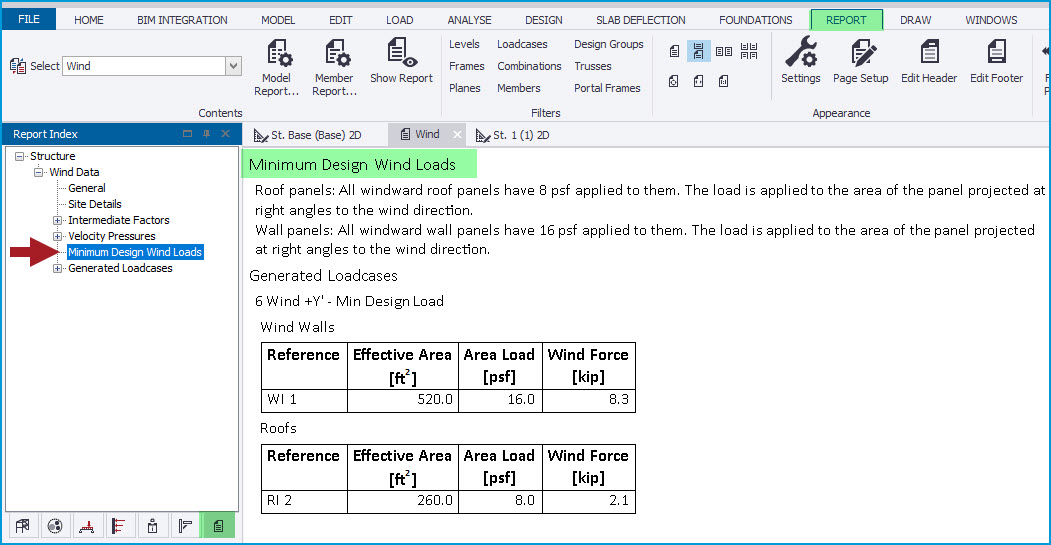1051x545 pixels.
Task: Open the Select report dropdown
Action: tap(233, 66)
